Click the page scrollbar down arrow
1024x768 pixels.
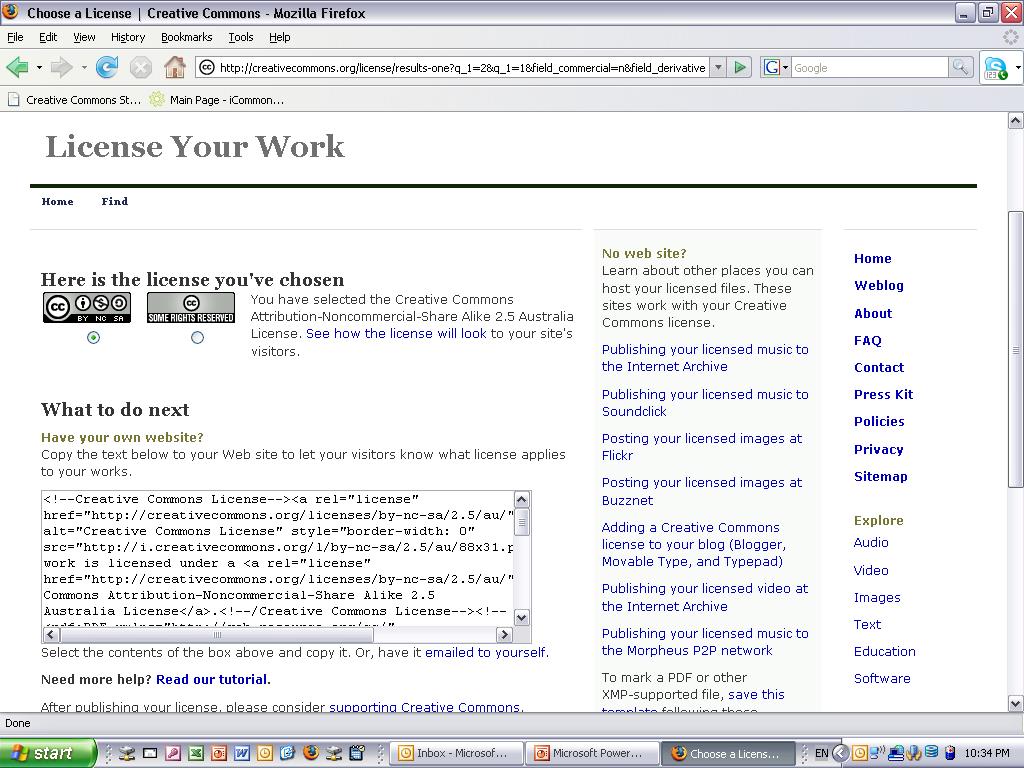click(x=1016, y=704)
